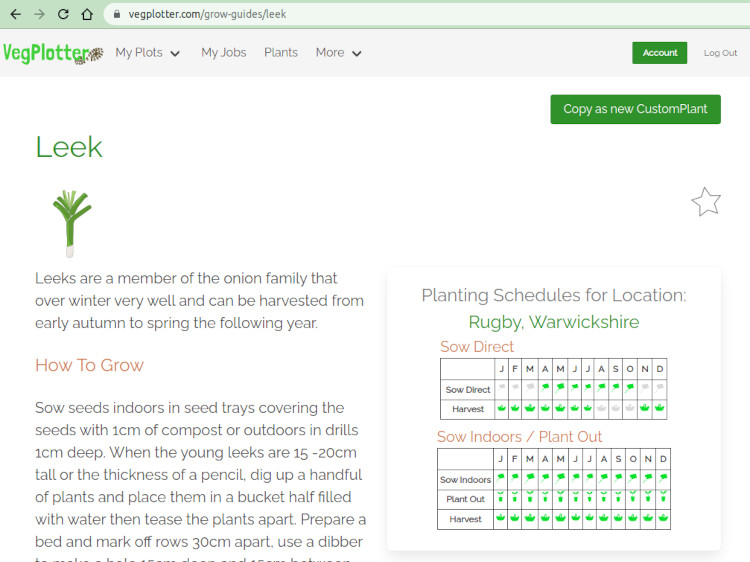750x562 pixels.
Task: Click Plant Out seedling icon for January
Action: click(x=500, y=497)
